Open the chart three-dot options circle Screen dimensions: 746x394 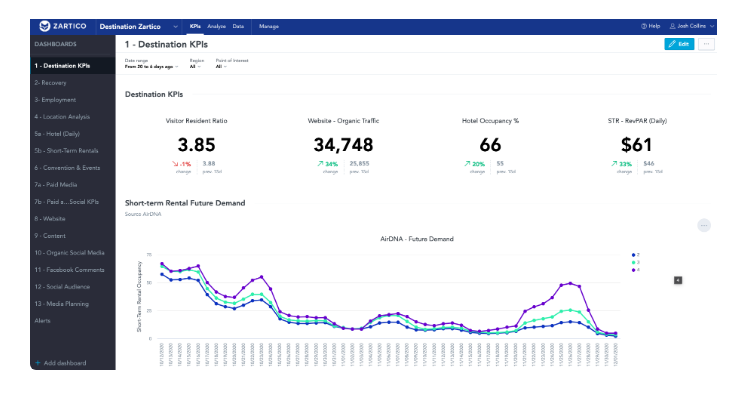(704, 225)
